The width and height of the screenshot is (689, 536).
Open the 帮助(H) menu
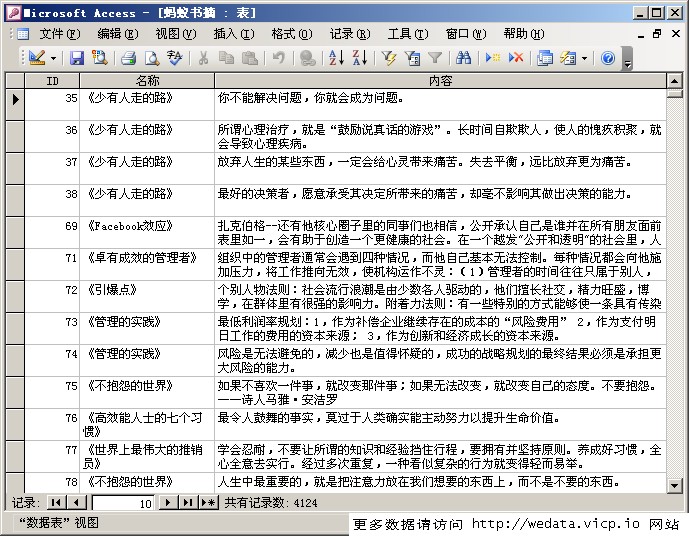[524, 34]
